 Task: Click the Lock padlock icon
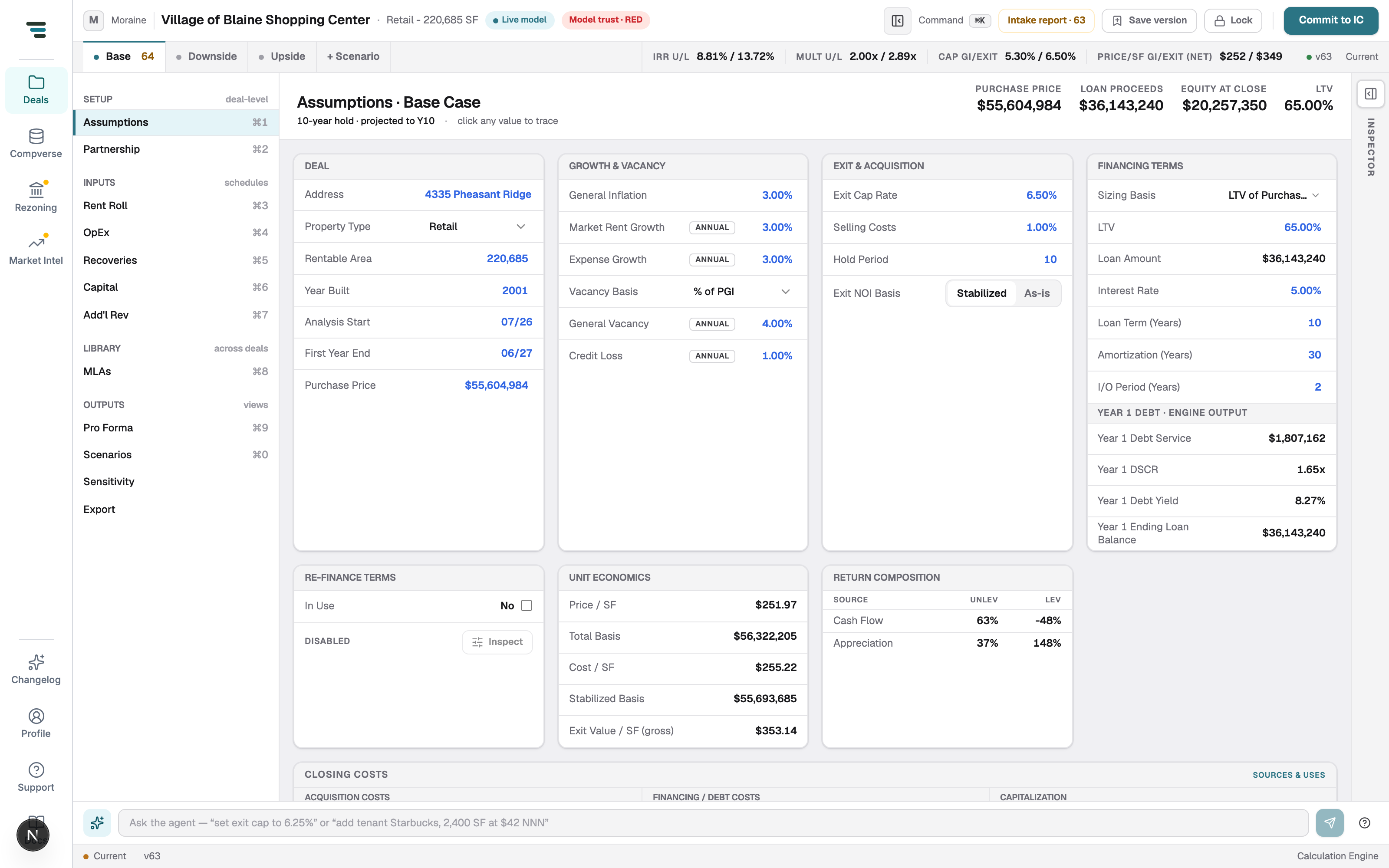click(x=1219, y=21)
